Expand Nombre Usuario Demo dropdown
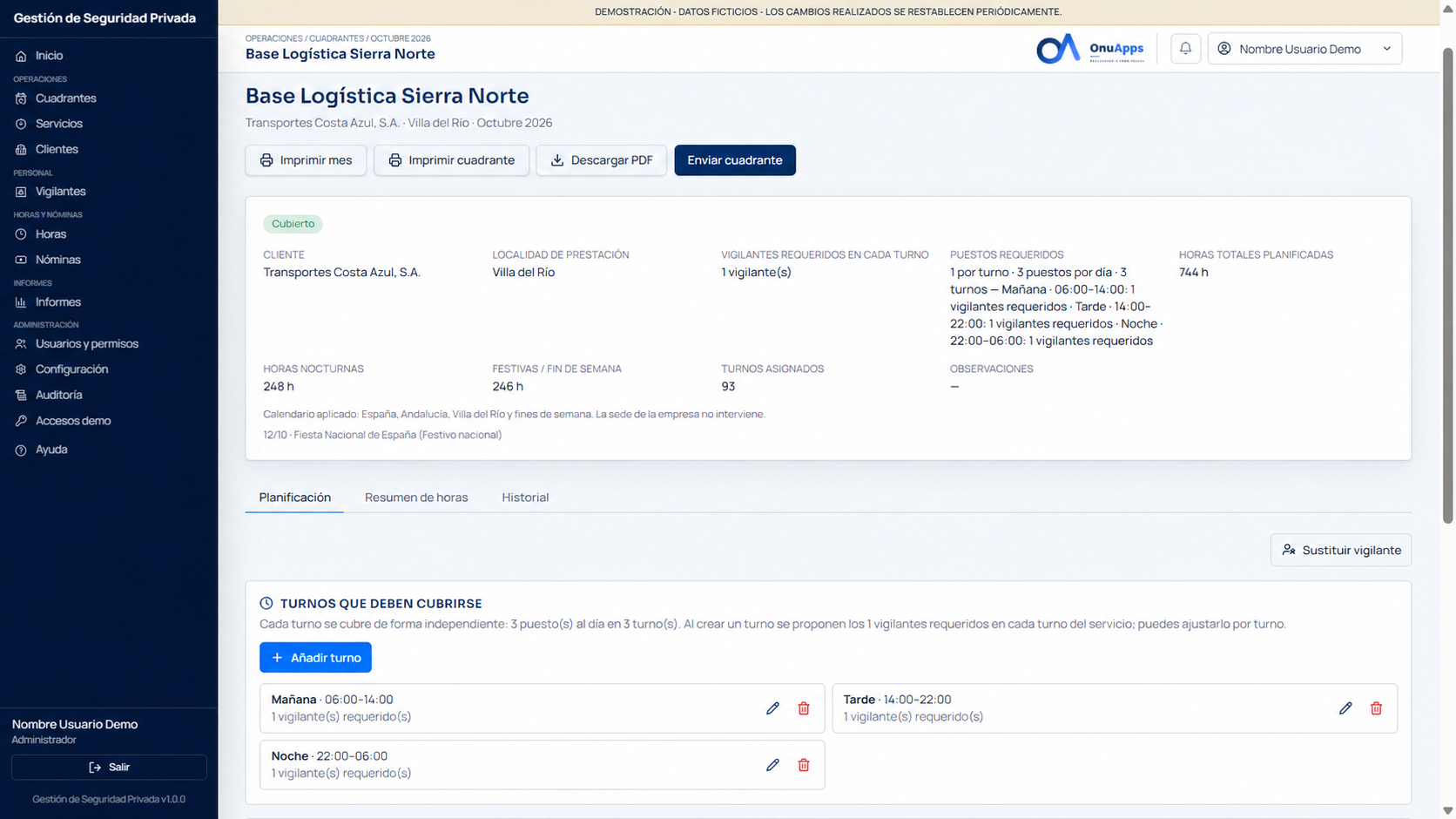Viewport: 1456px width, 819px height. (x=1304, y=49)
